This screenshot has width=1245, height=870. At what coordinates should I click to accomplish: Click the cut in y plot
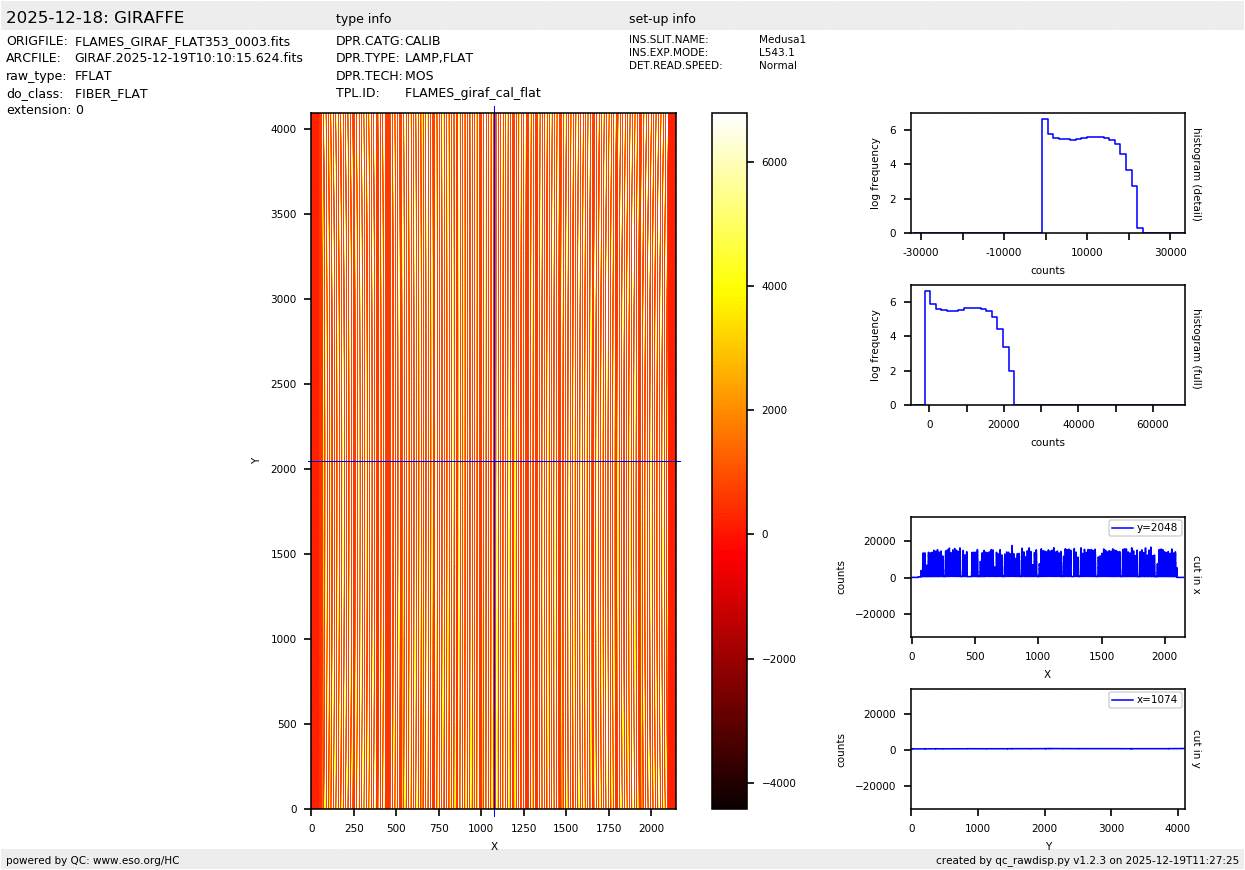click(1047, 749)
